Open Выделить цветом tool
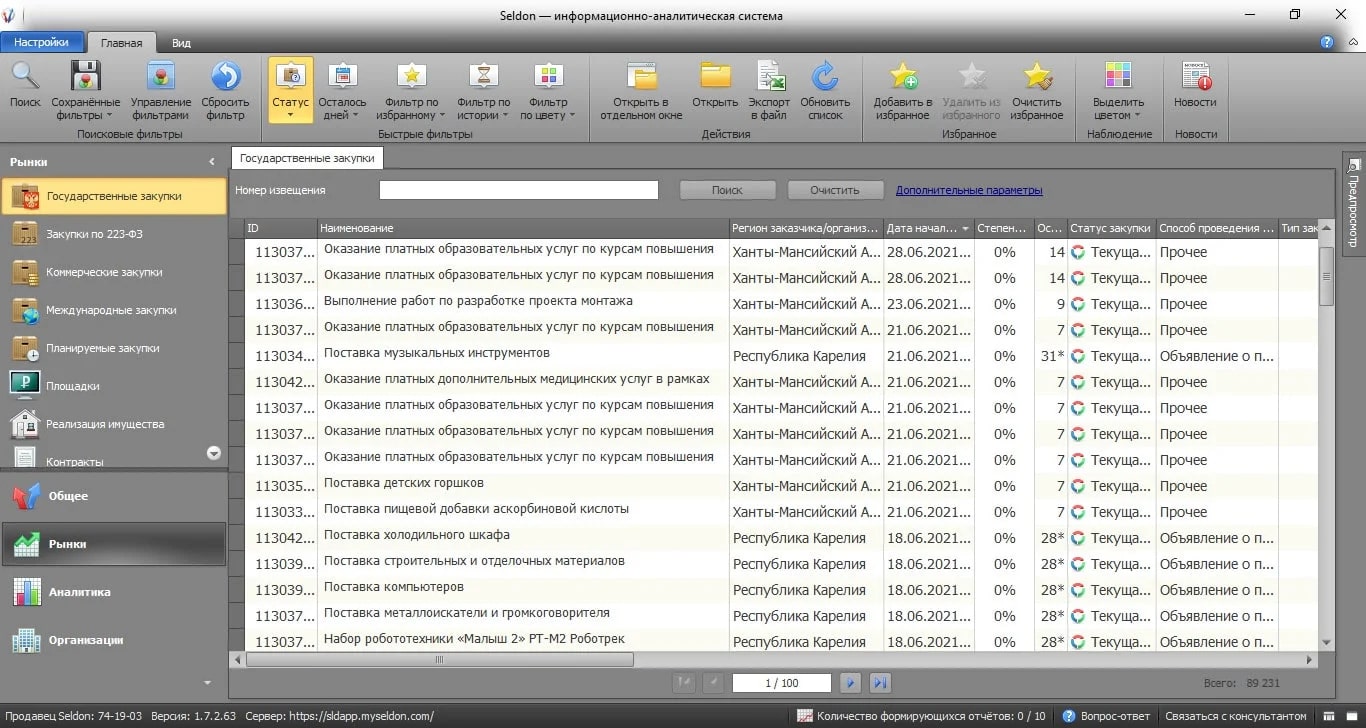Screen dimensions: 1366x728 (1118, 89)
